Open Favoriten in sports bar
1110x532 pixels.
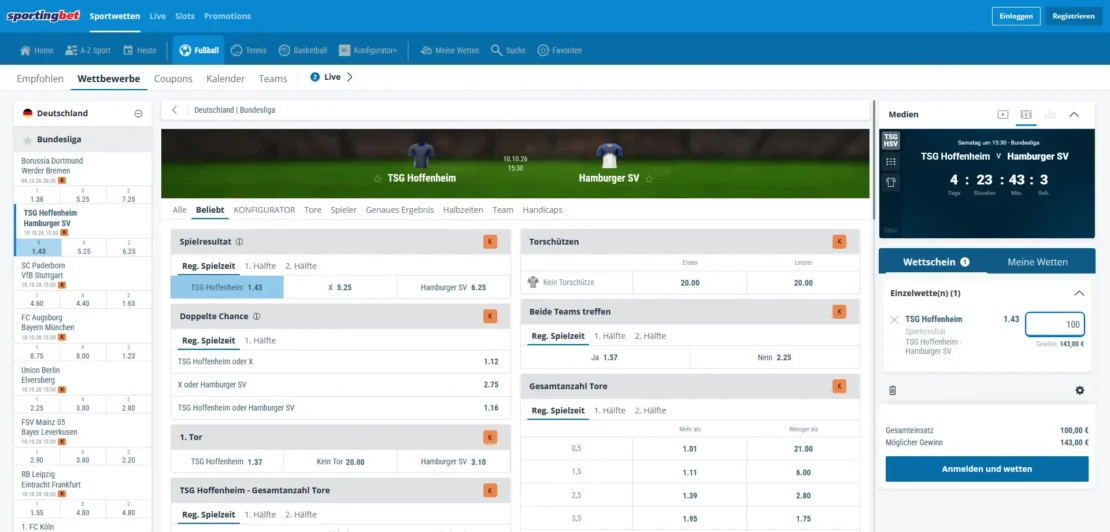click(x=559, y=50)
